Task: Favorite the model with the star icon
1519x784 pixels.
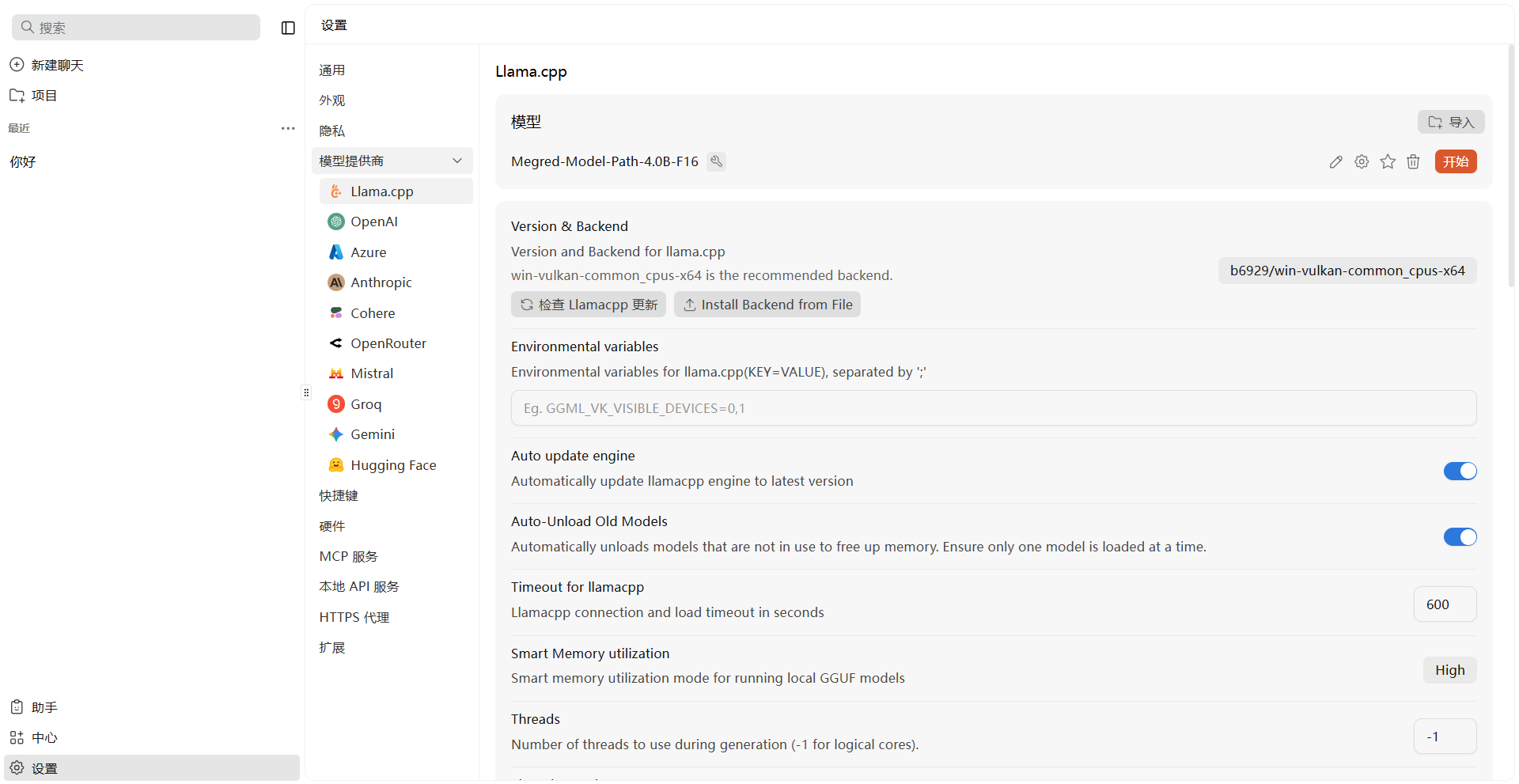Action: point(1388,161)
